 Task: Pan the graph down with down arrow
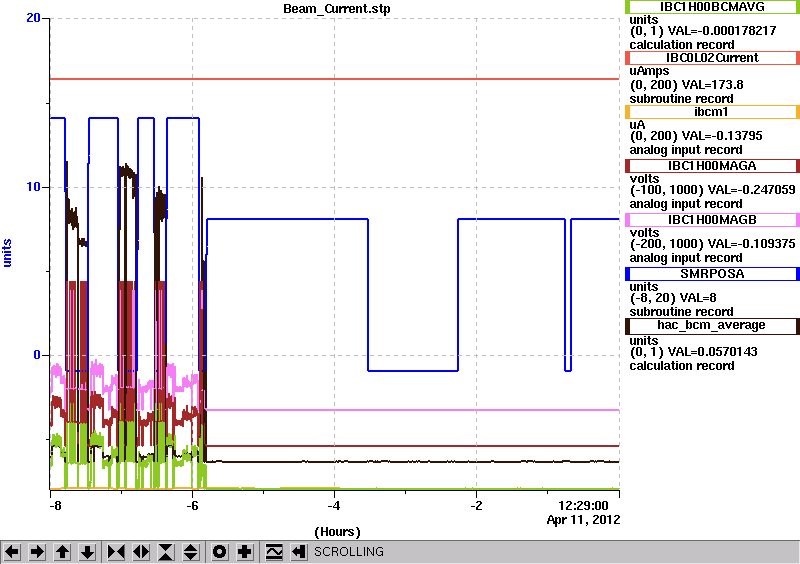(88, 552)
